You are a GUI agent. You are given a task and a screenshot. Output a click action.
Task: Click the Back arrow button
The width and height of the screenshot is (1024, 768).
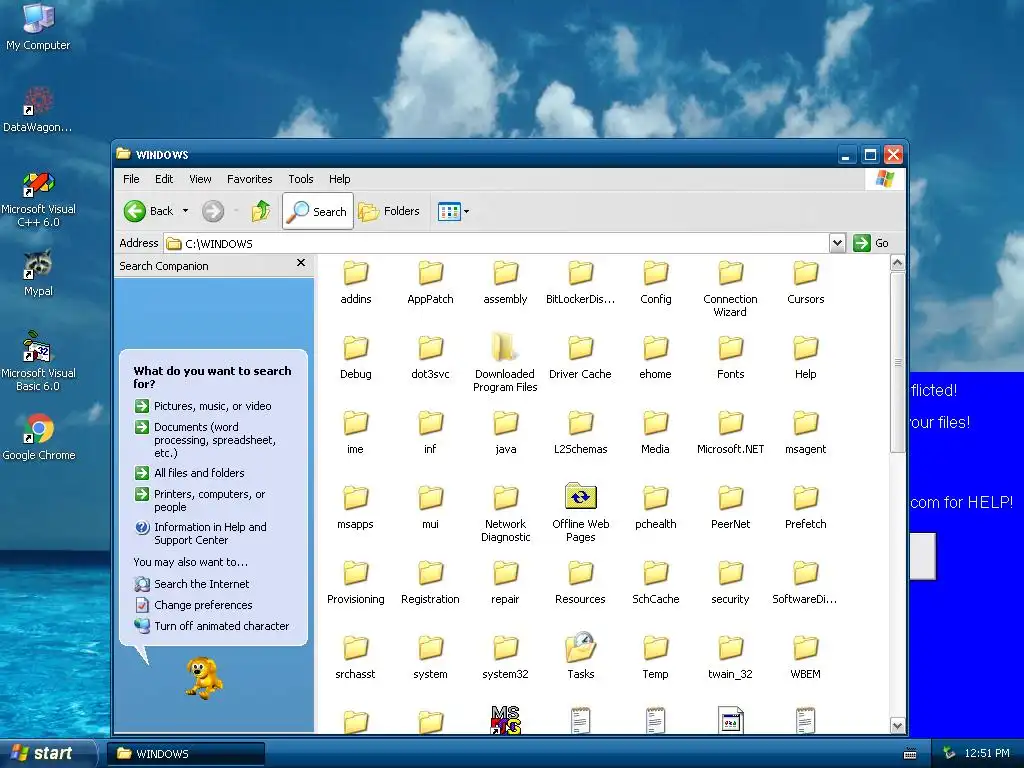point(148,211)
